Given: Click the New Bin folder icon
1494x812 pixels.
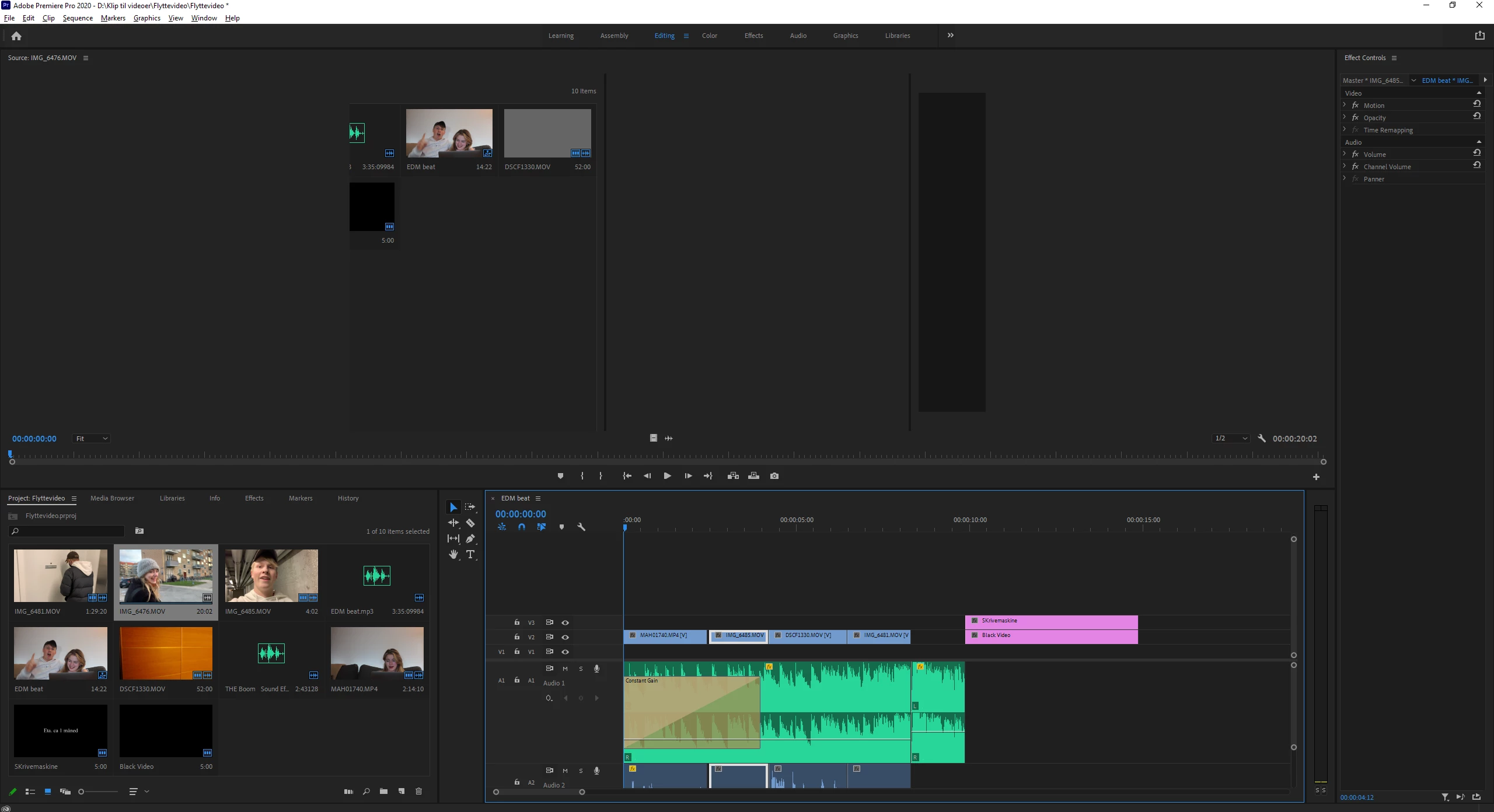Looking at the screenshot, I should coord(383,792).
